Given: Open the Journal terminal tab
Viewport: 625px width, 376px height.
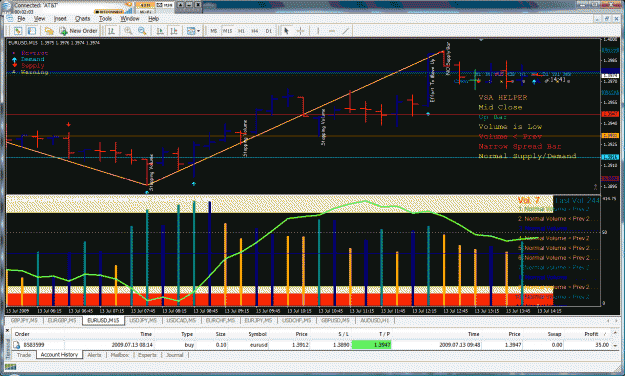Looking at the screenshot, I should pyautogui.click(x=175, y=355).
